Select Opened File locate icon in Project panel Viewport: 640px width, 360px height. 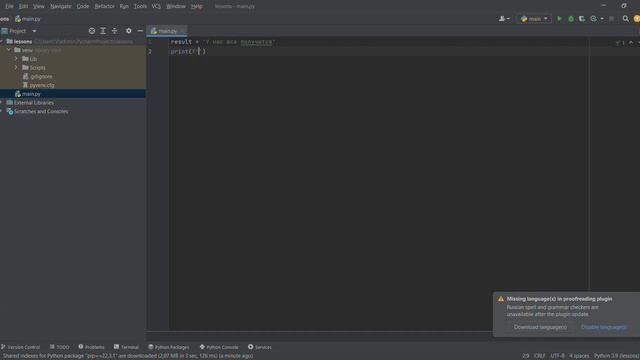pyautogui.click(x=92, y=31)
